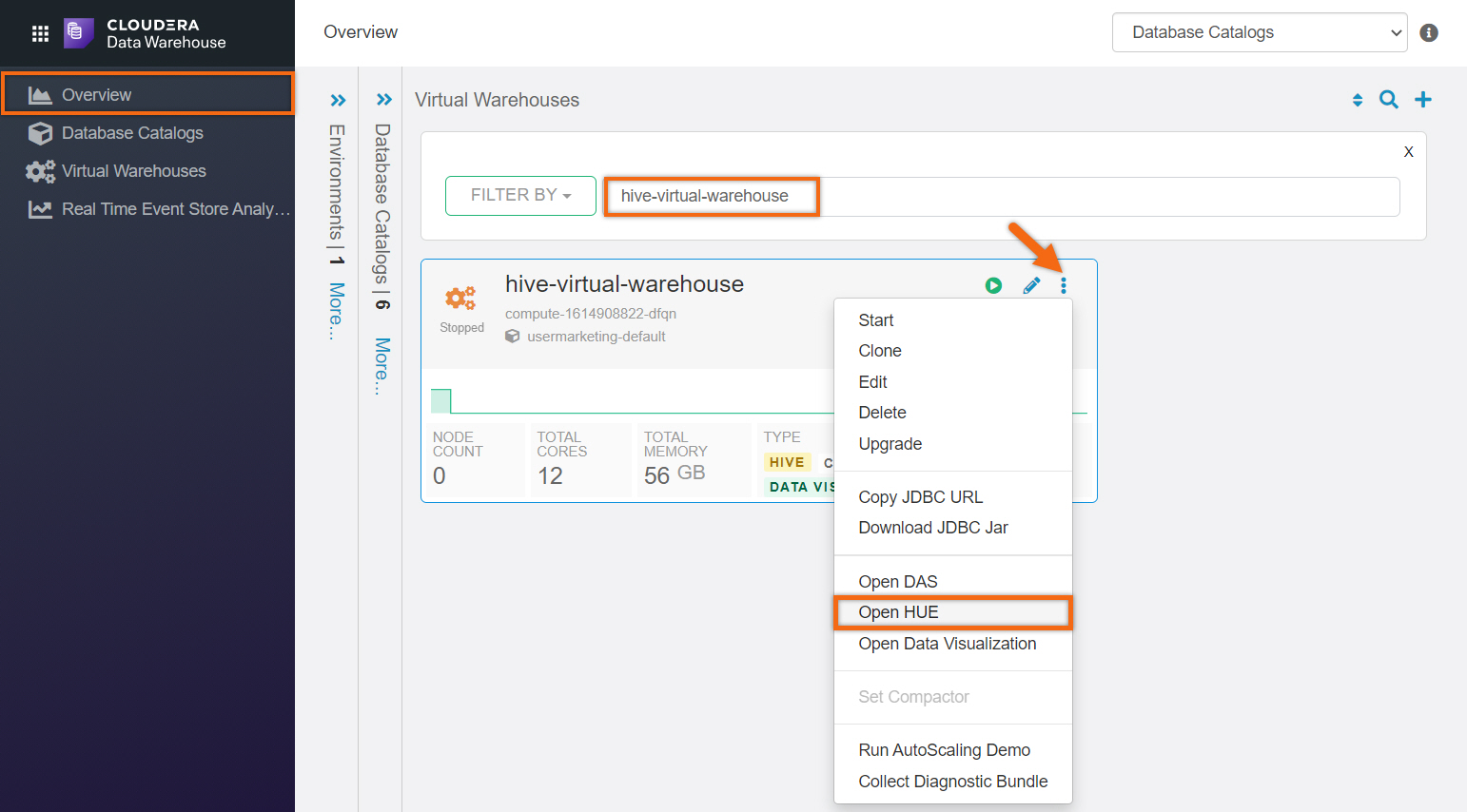The height and width of the screenshot is (812, 1467).
Task: Click the Cloudera Data Warehouse logo
Action: (x=145, y=33)
